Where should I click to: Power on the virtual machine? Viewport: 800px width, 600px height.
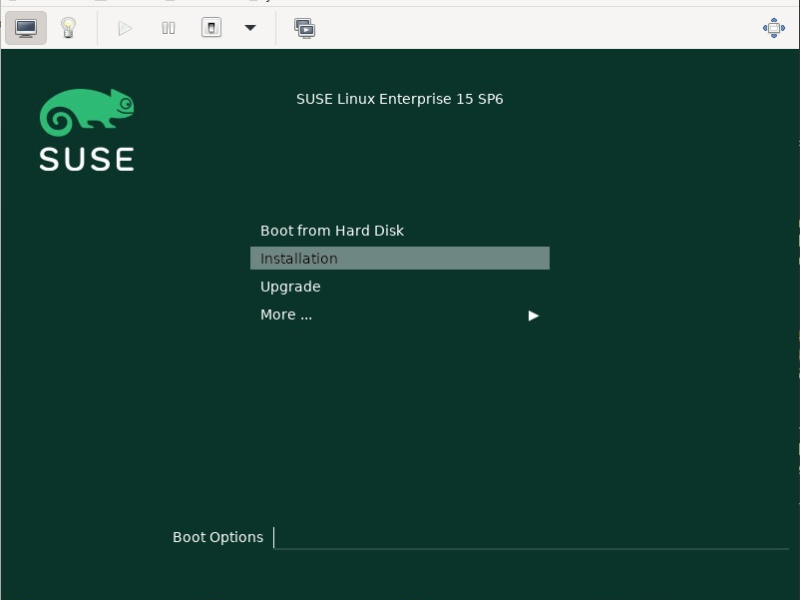pos(125,28)
